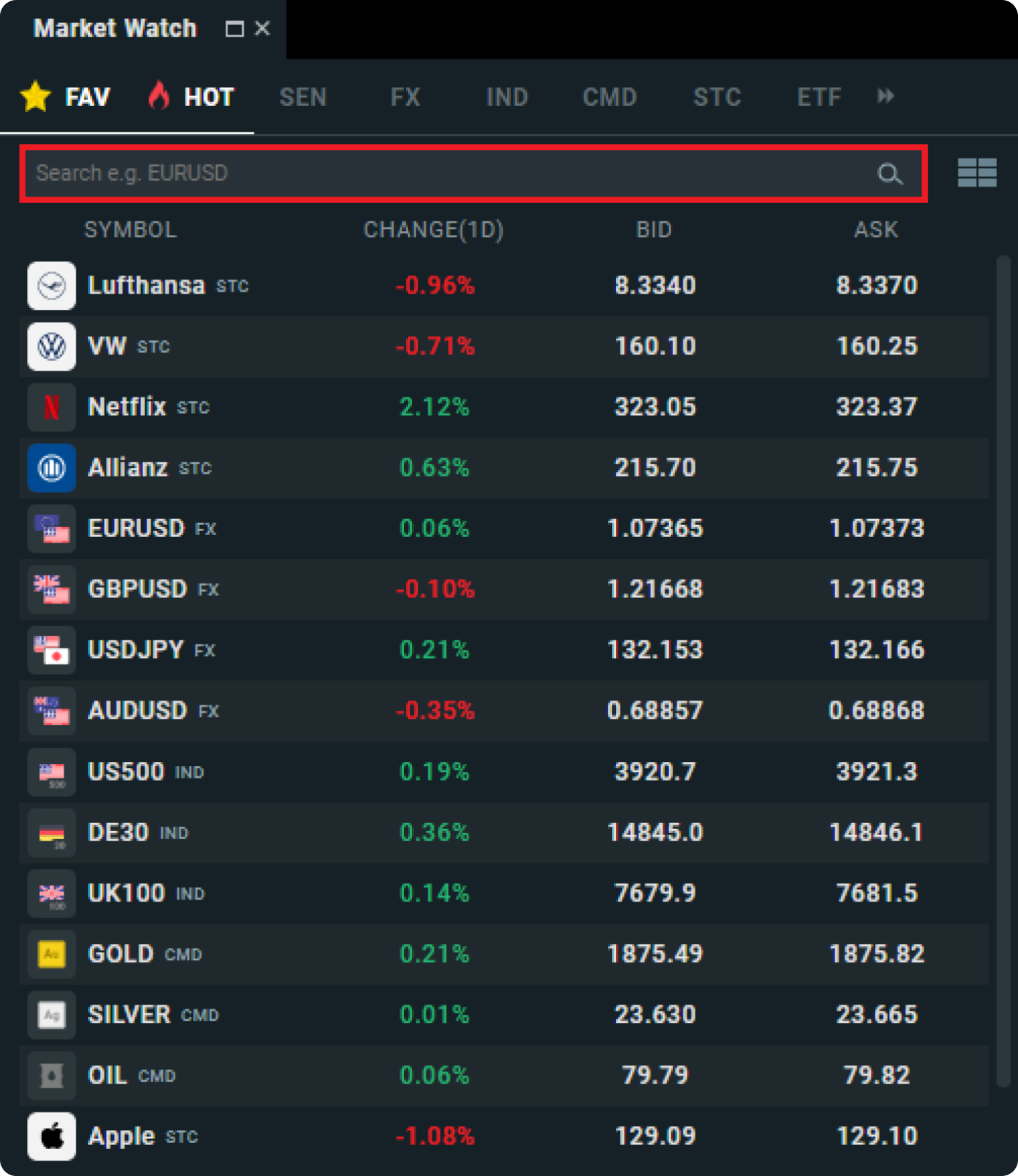
Task: Sort by the CHANGE(1D) column header
Action: [434, 229]
